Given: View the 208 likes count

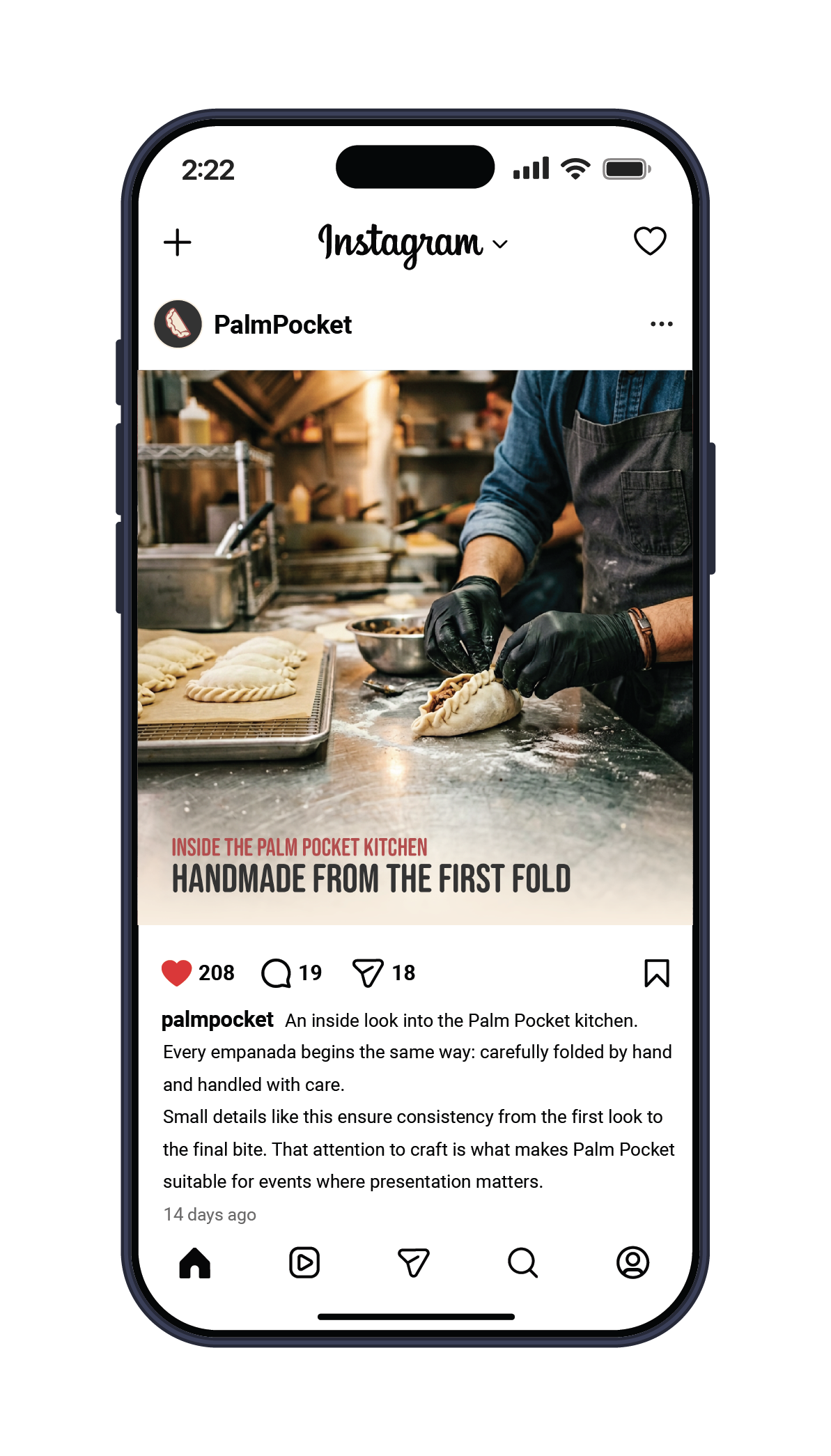Looking at the screenshot, I should pyautogui.click(x=217, y=973).
